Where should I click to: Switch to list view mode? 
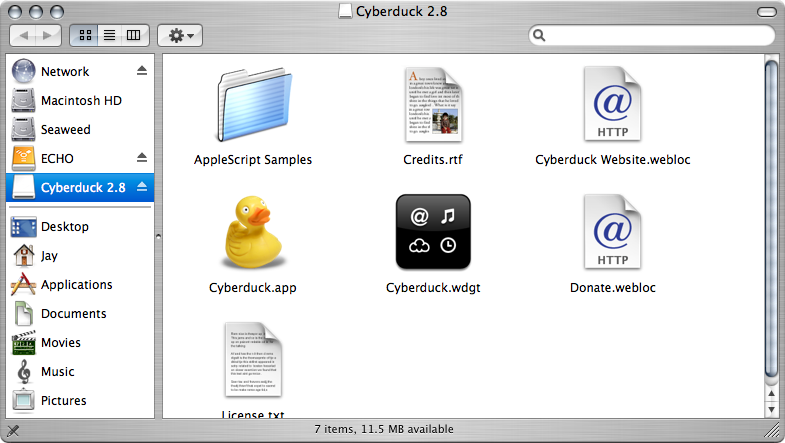pyautogui.click(x=109, y=35)
